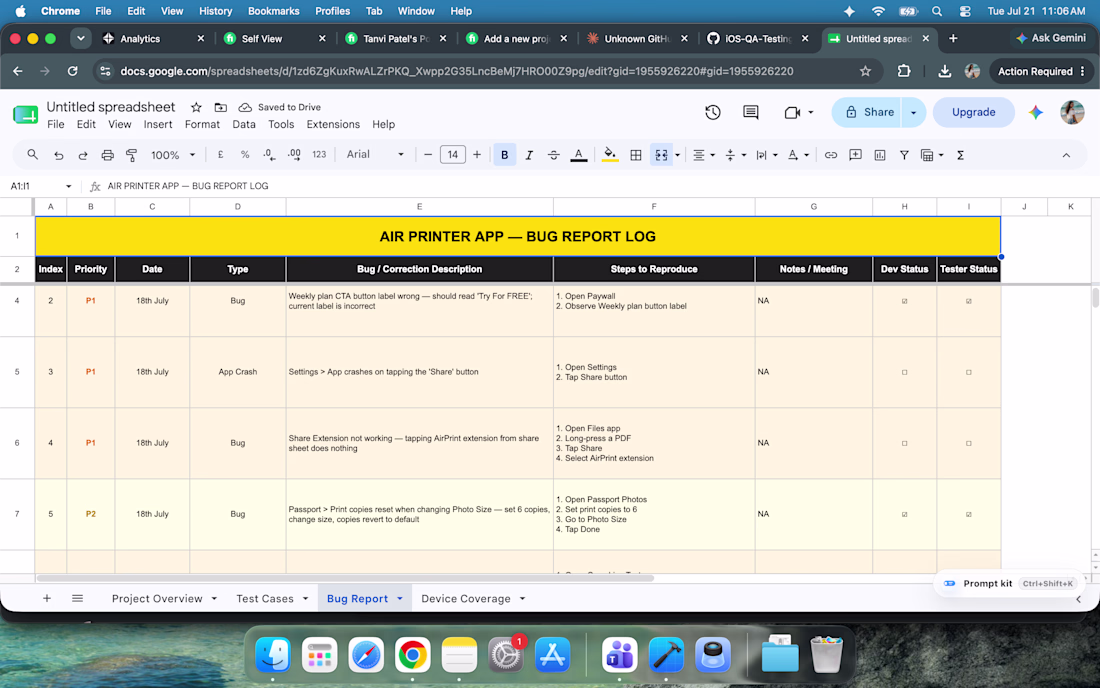Image resolution: width=1100 pixels, height=688 pixels.
Task: Open vertical align dropdown
Action: pyautogui.click(x=735, y=155)
